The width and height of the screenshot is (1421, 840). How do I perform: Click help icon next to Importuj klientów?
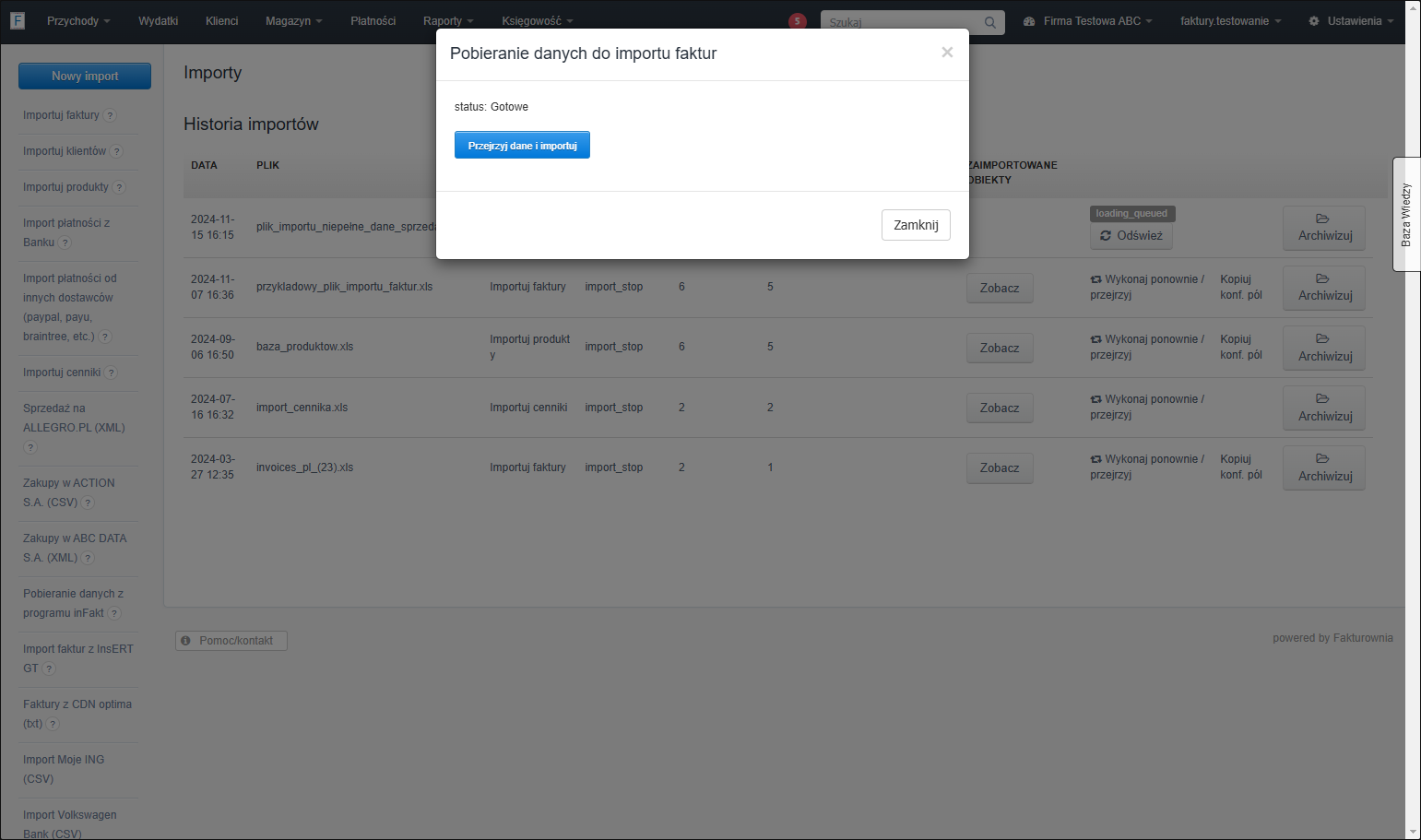click(116, 151)
